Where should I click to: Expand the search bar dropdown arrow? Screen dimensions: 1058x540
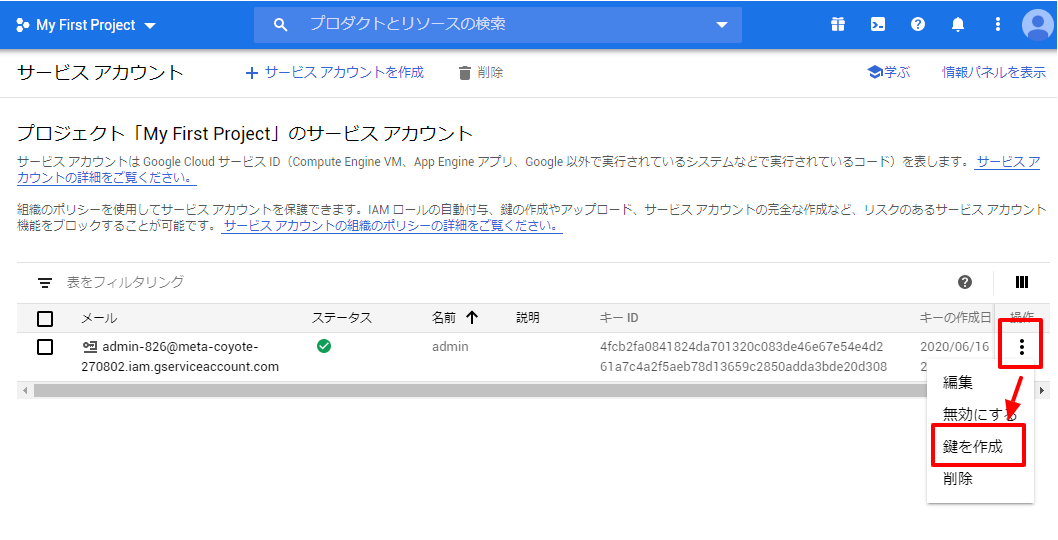pyautogui.click(x=721, y=25)
